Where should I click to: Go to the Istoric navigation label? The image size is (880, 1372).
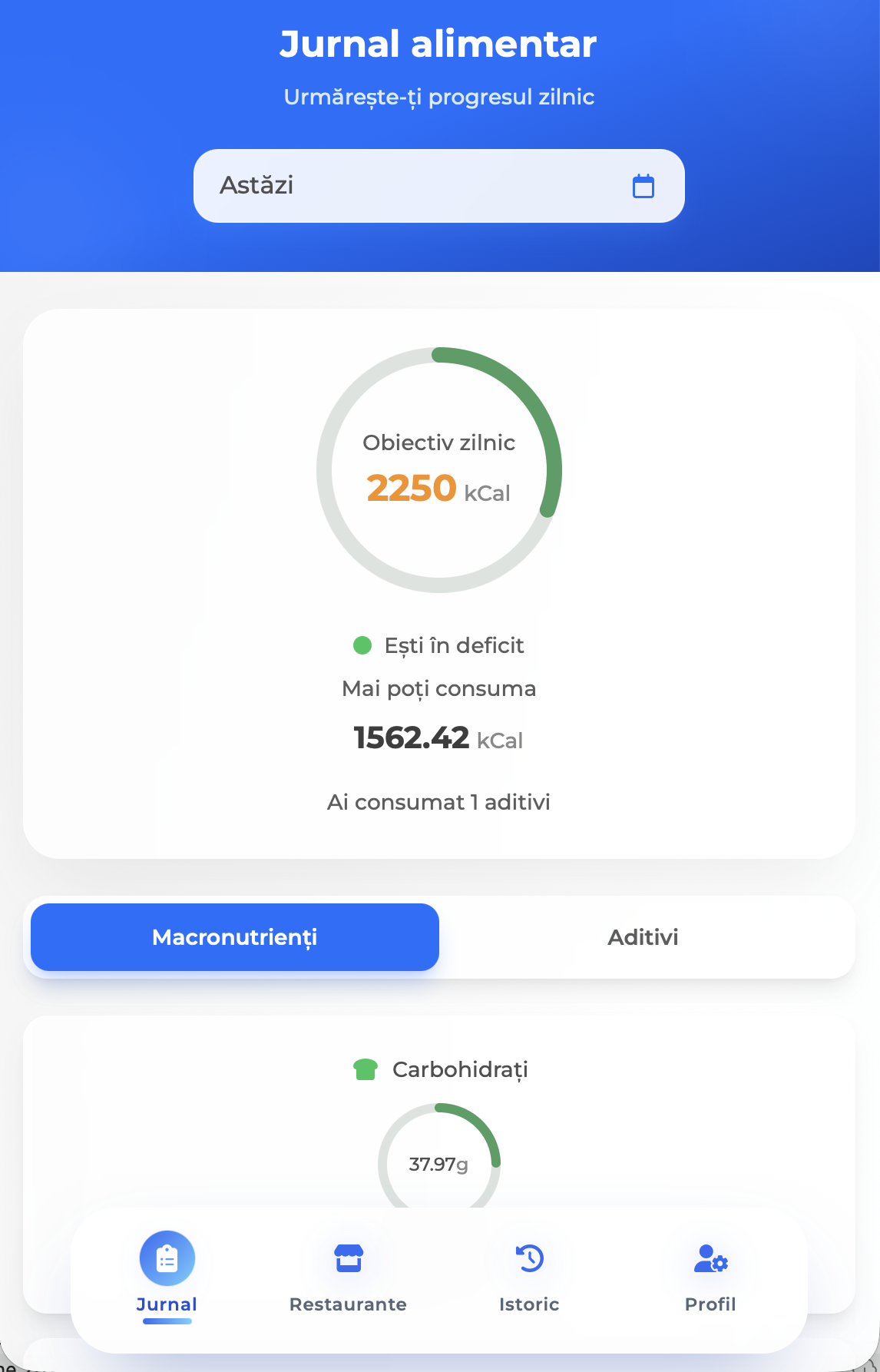[x=529, y=1304]
